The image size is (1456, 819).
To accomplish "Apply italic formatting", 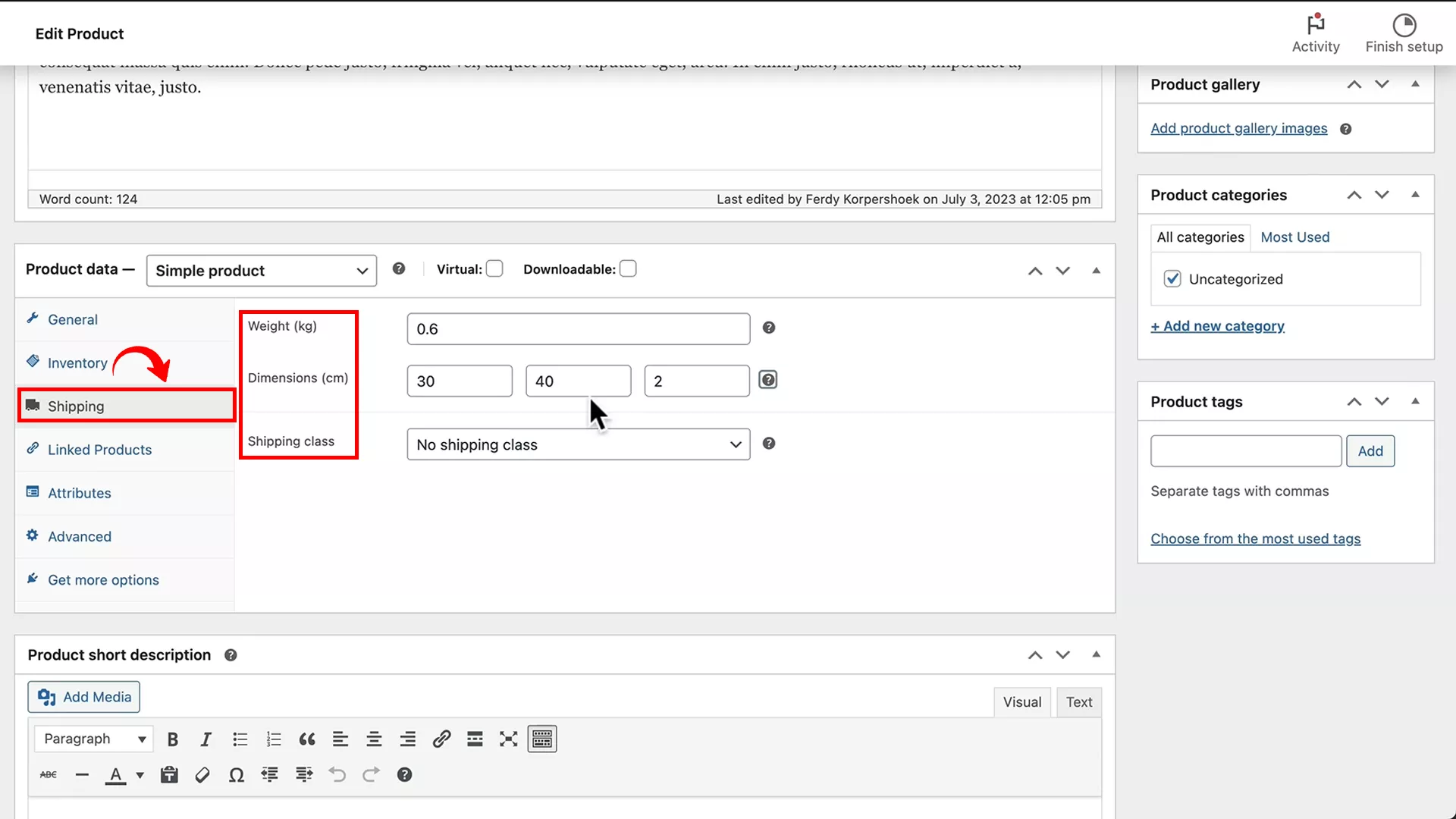I will (x=206, y=739).
